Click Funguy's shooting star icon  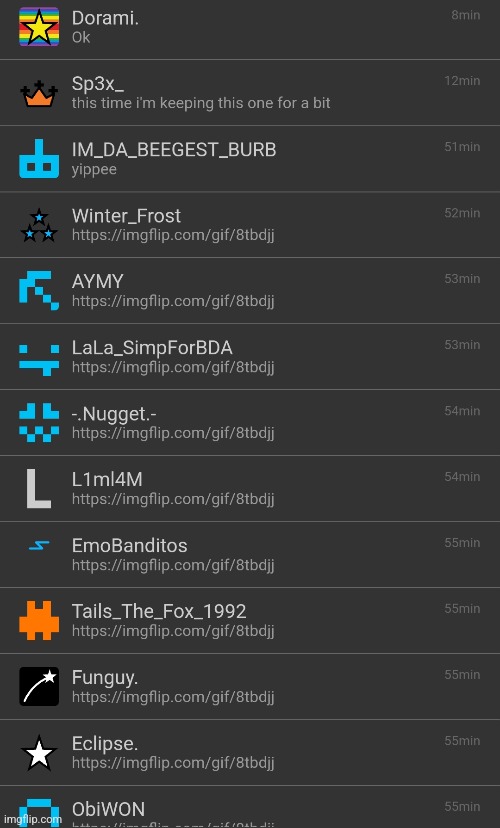click(39, 686)
